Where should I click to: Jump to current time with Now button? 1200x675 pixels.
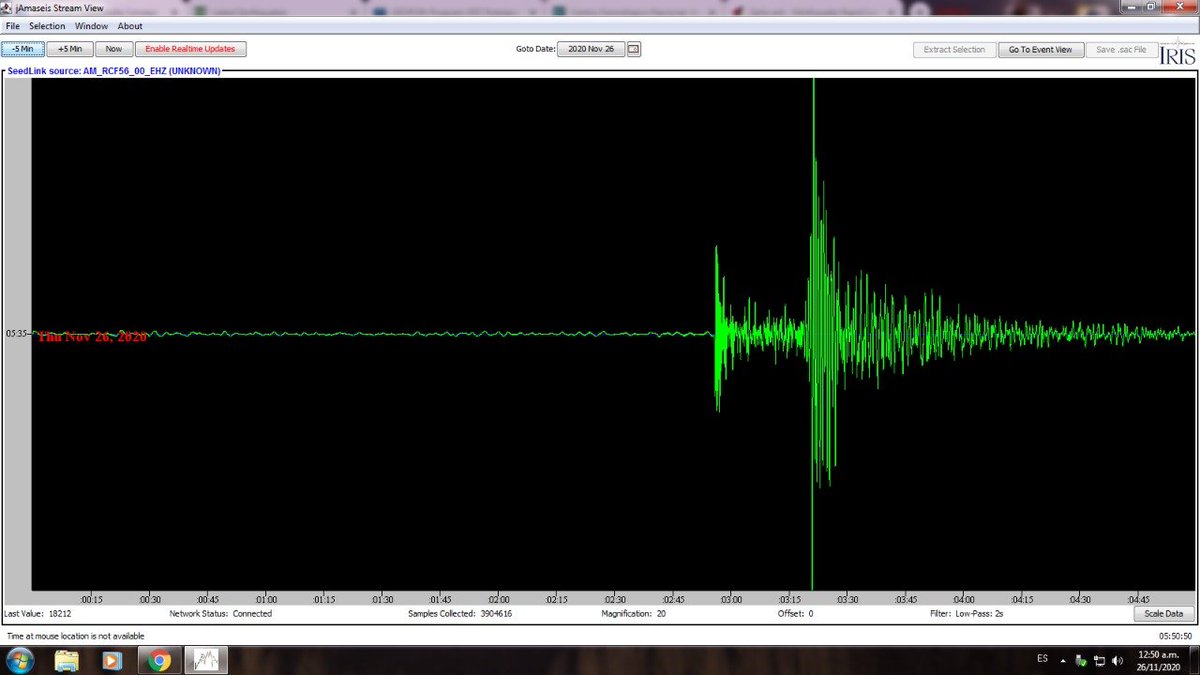(114, 49)
